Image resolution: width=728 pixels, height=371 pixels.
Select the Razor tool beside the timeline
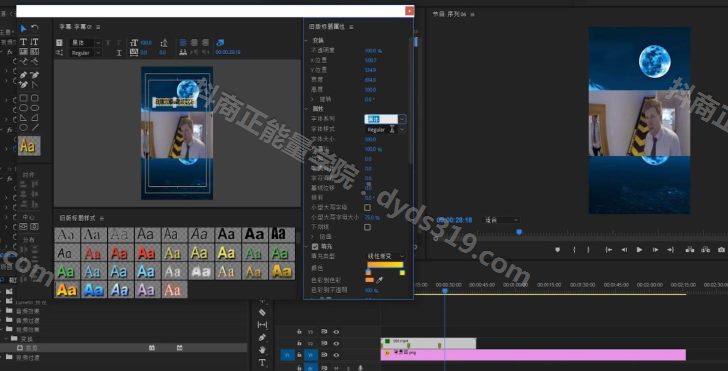(262, 312)
